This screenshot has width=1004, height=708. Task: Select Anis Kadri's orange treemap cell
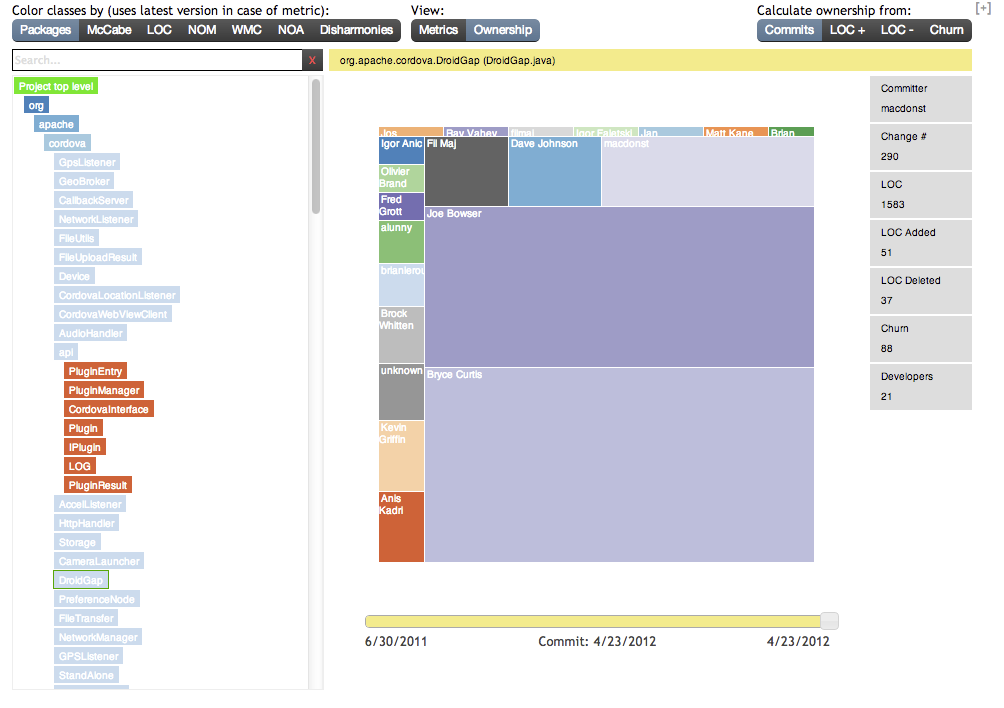coord(401,526)
